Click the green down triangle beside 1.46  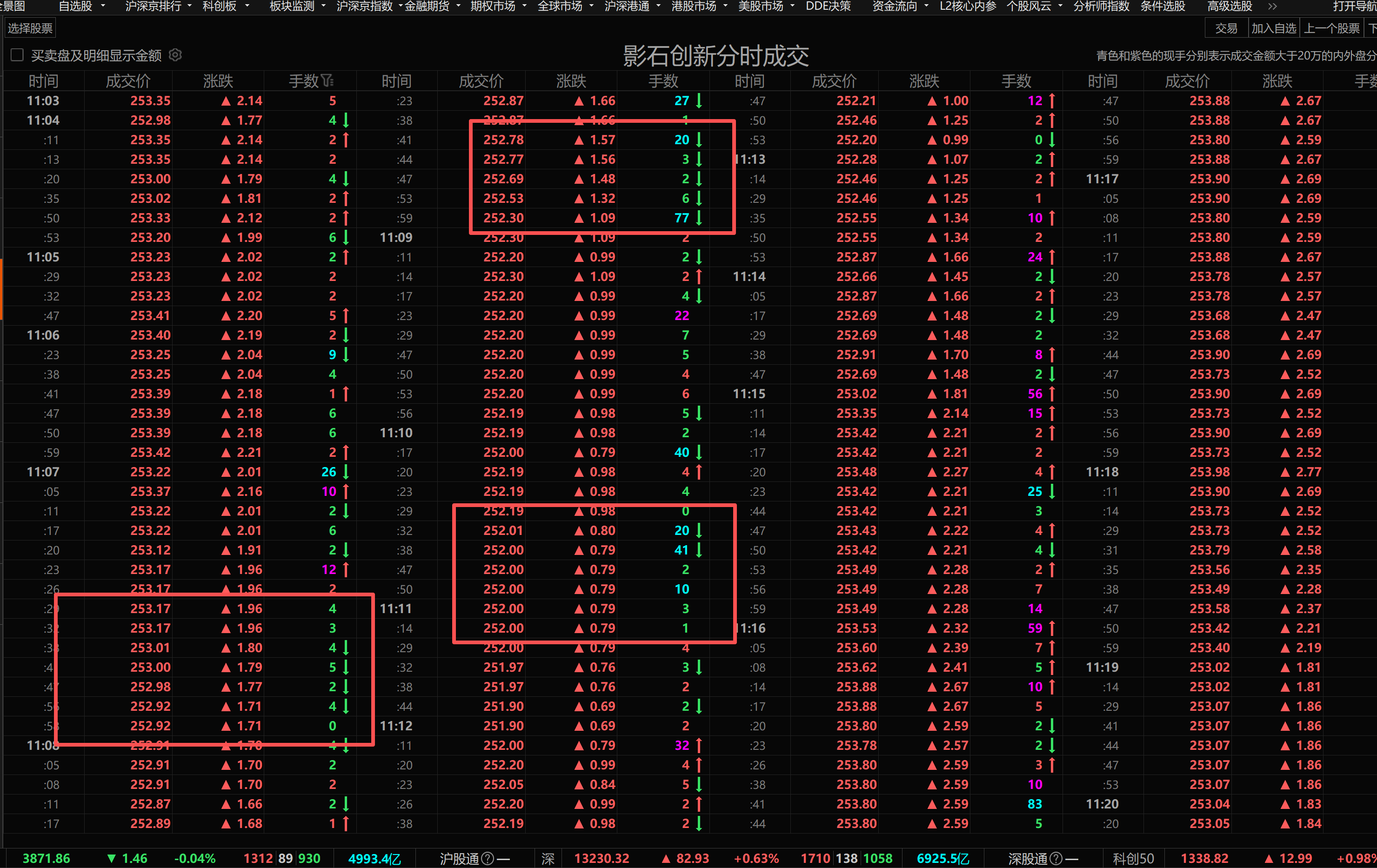(112, 858)
